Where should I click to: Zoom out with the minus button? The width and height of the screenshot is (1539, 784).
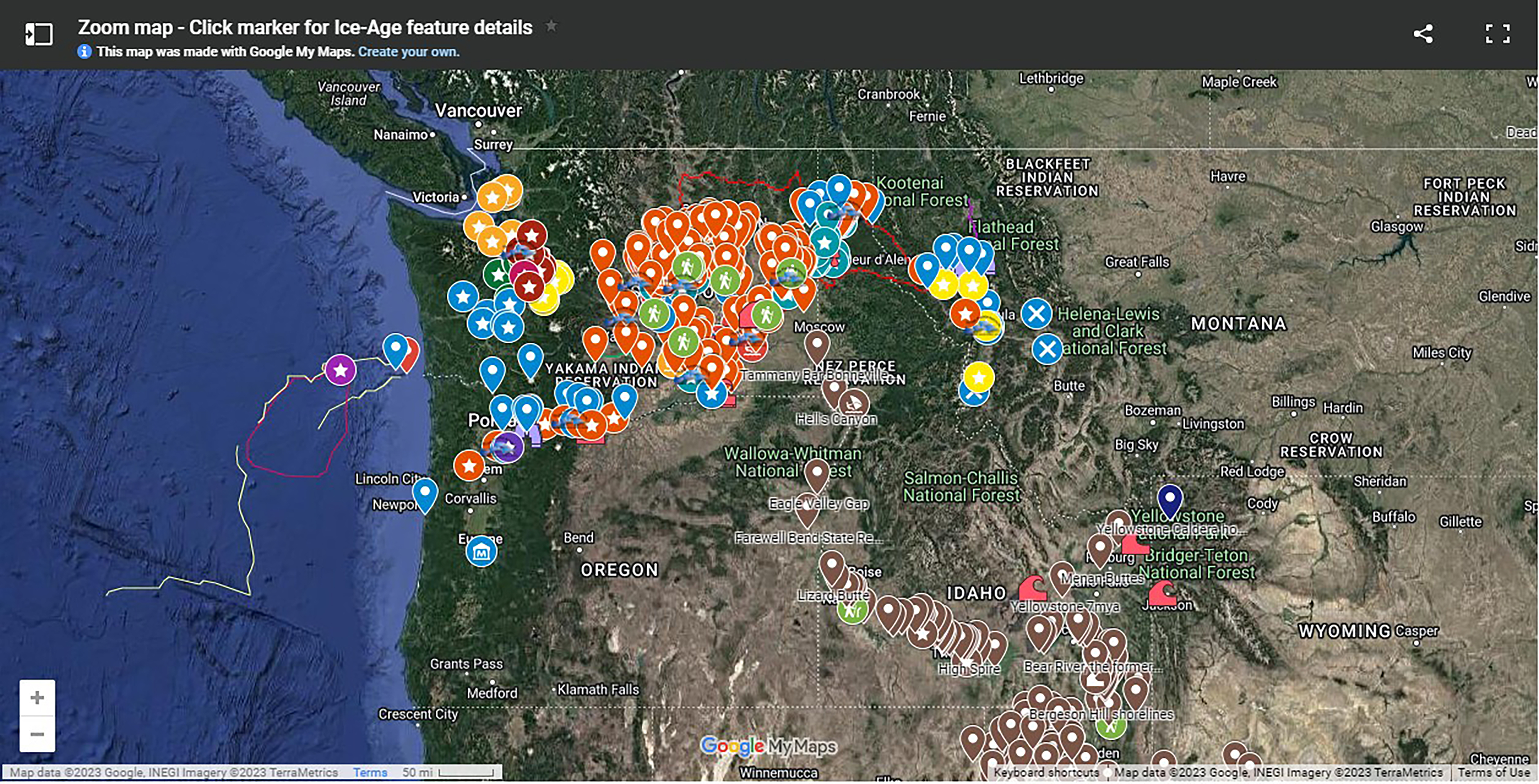37,734
